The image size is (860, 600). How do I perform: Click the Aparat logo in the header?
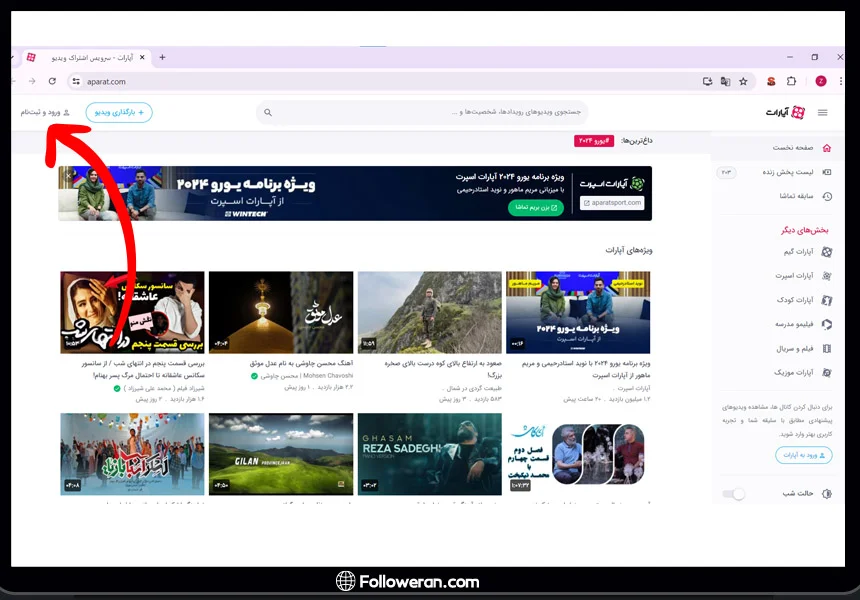point(786,113)
